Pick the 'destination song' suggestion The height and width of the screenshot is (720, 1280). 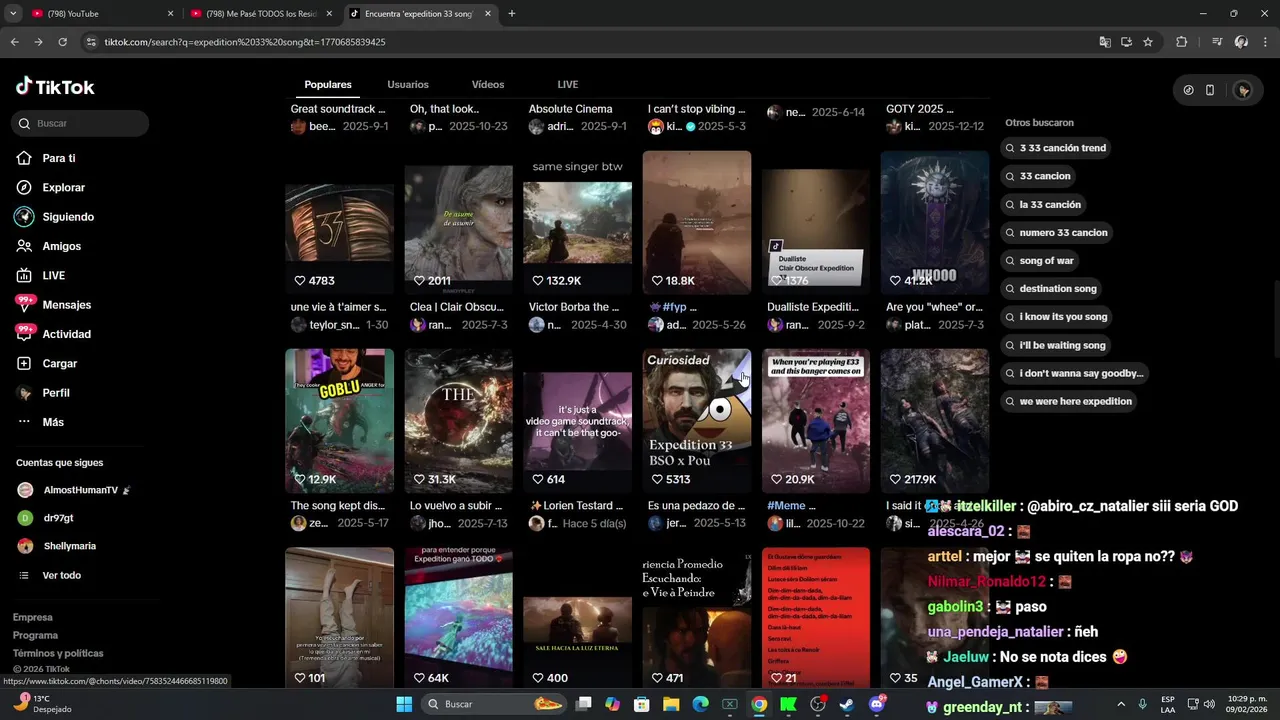click(x=1053, y=288)
